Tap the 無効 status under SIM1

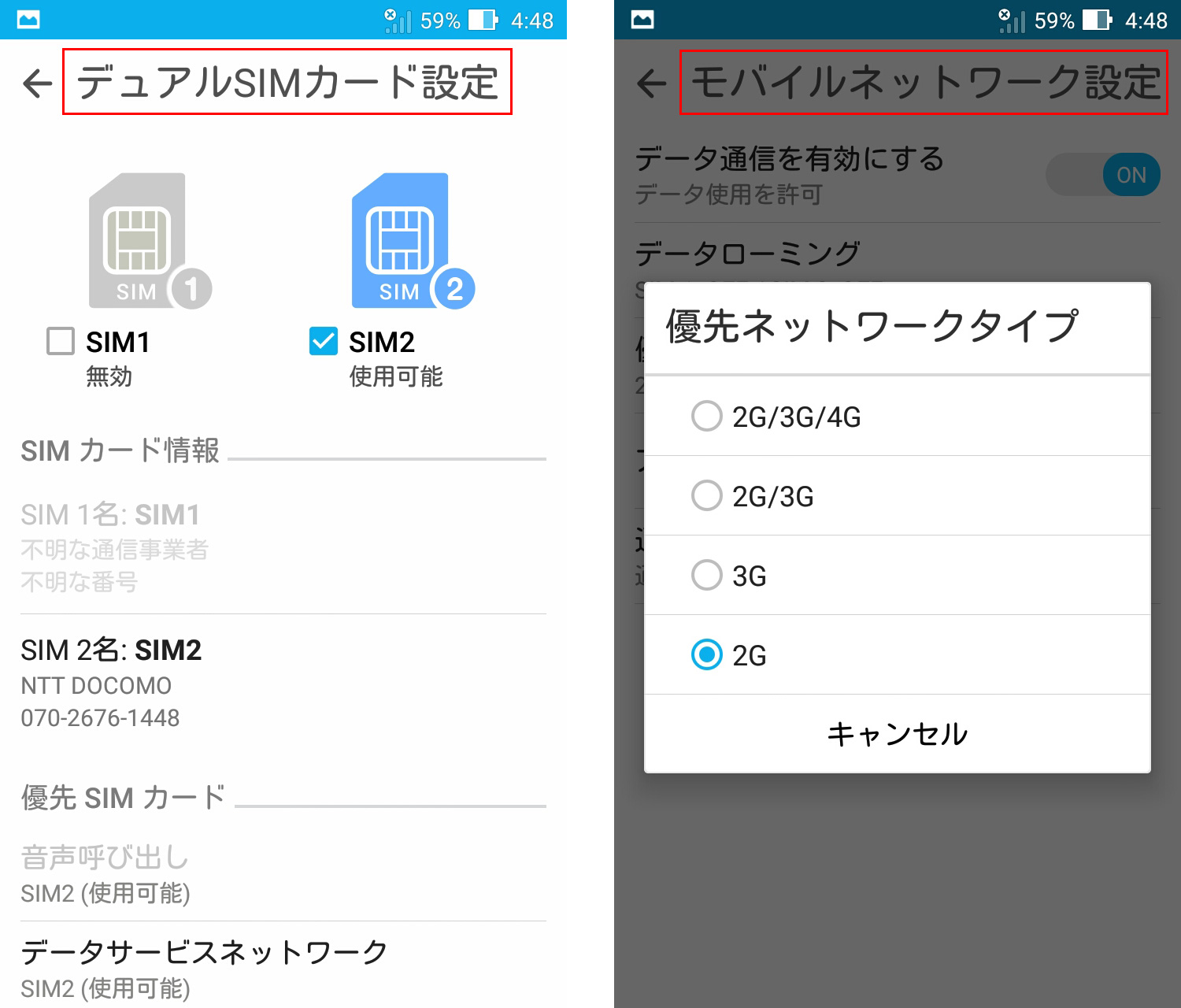point(109,376)
